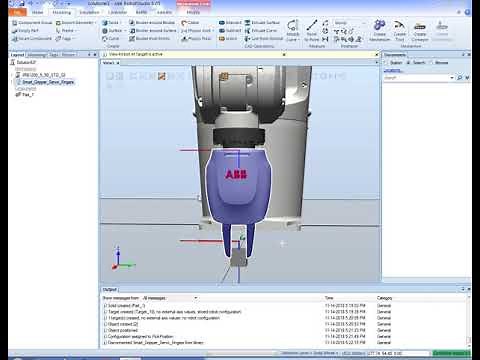Select the Station radio option in Documents

[393, 63]
